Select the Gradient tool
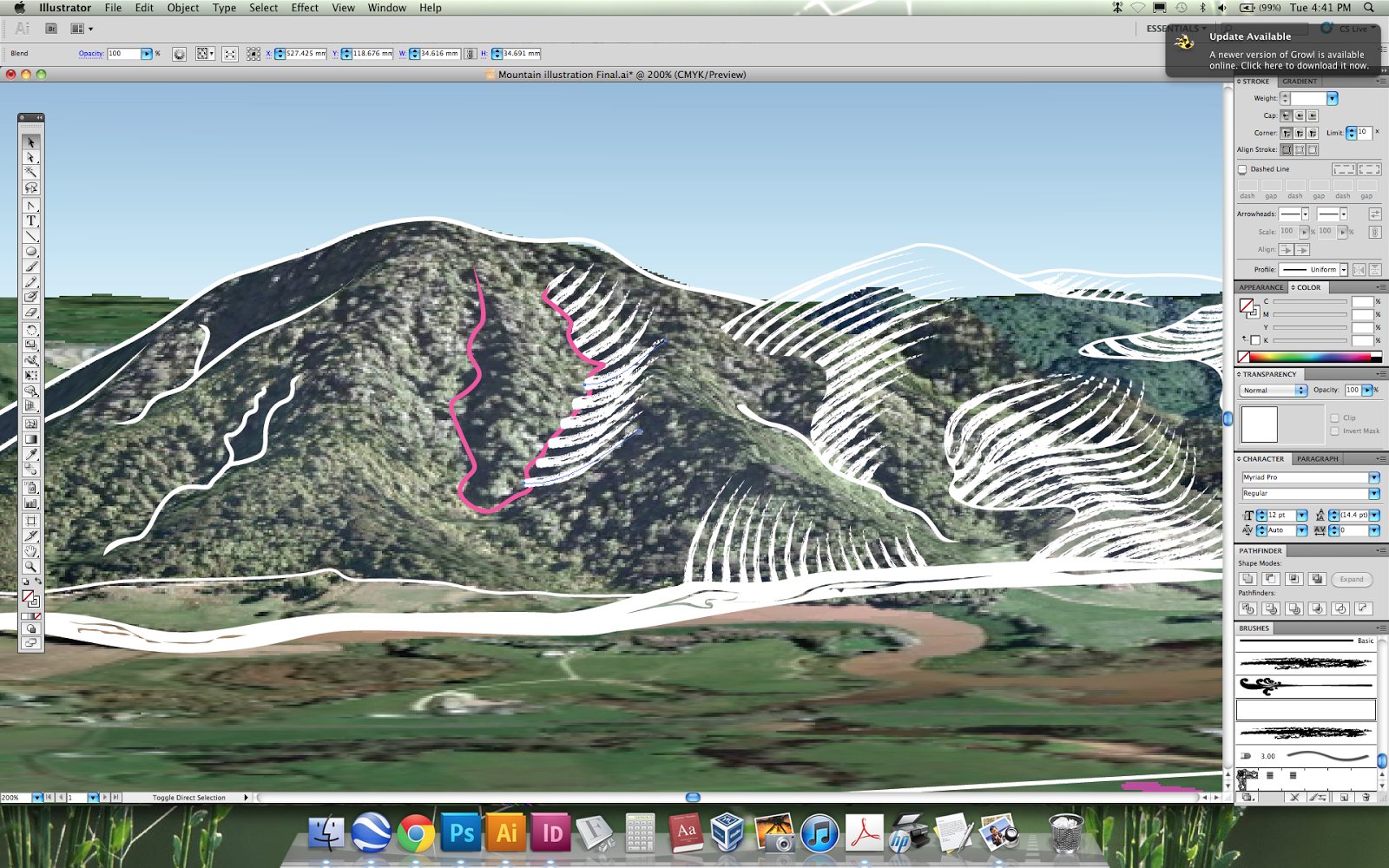This screenshot has height=868, width=1389. 31,439
